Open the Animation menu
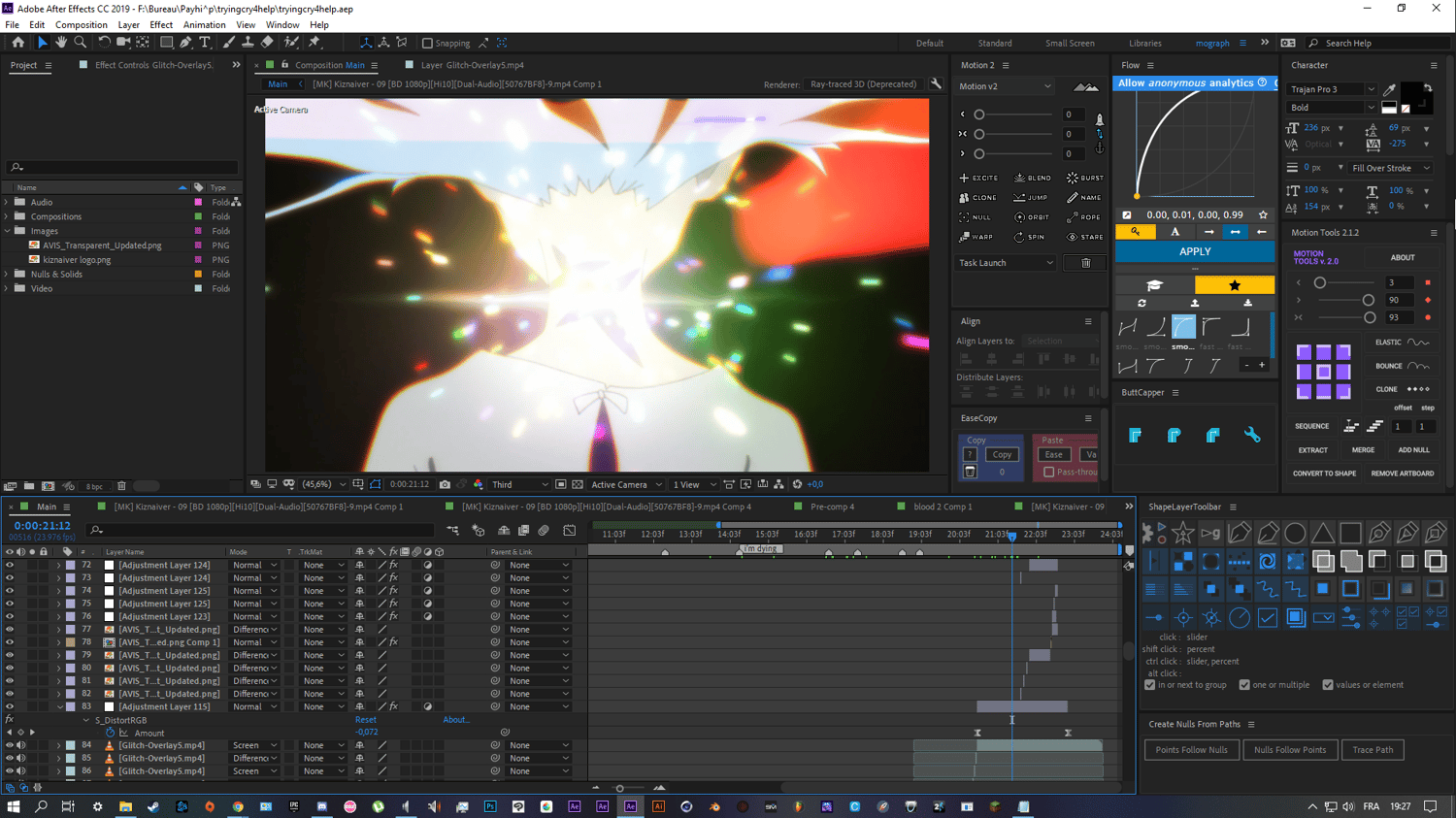Viewport: 1456px width, 818px height. pos(204,25)
